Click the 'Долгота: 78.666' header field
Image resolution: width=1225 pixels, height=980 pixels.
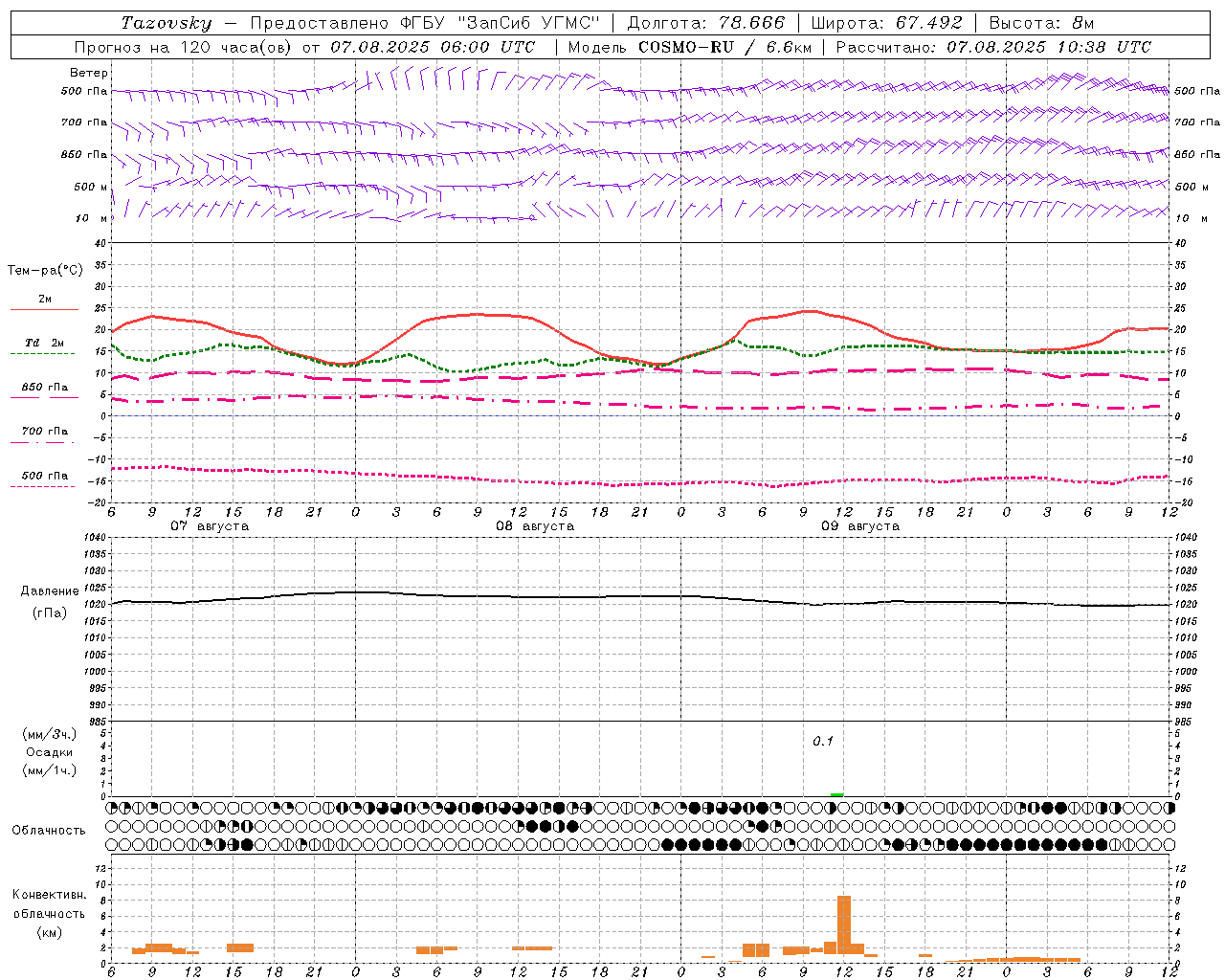[706, 23]
